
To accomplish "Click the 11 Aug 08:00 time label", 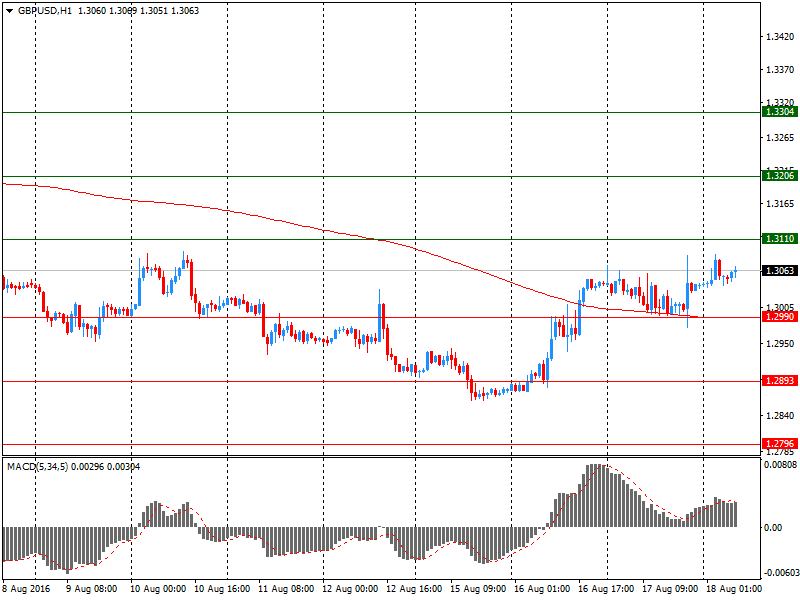I will [x=286, y=589].
